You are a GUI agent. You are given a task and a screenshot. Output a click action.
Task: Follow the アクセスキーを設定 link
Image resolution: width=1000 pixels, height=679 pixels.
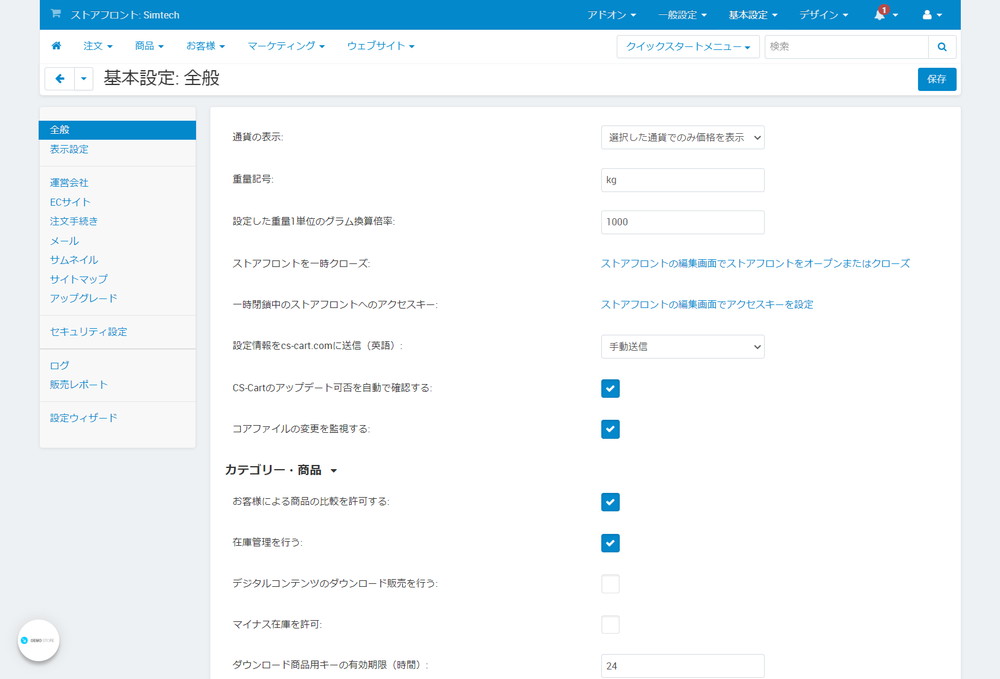(x=707, y=305)
